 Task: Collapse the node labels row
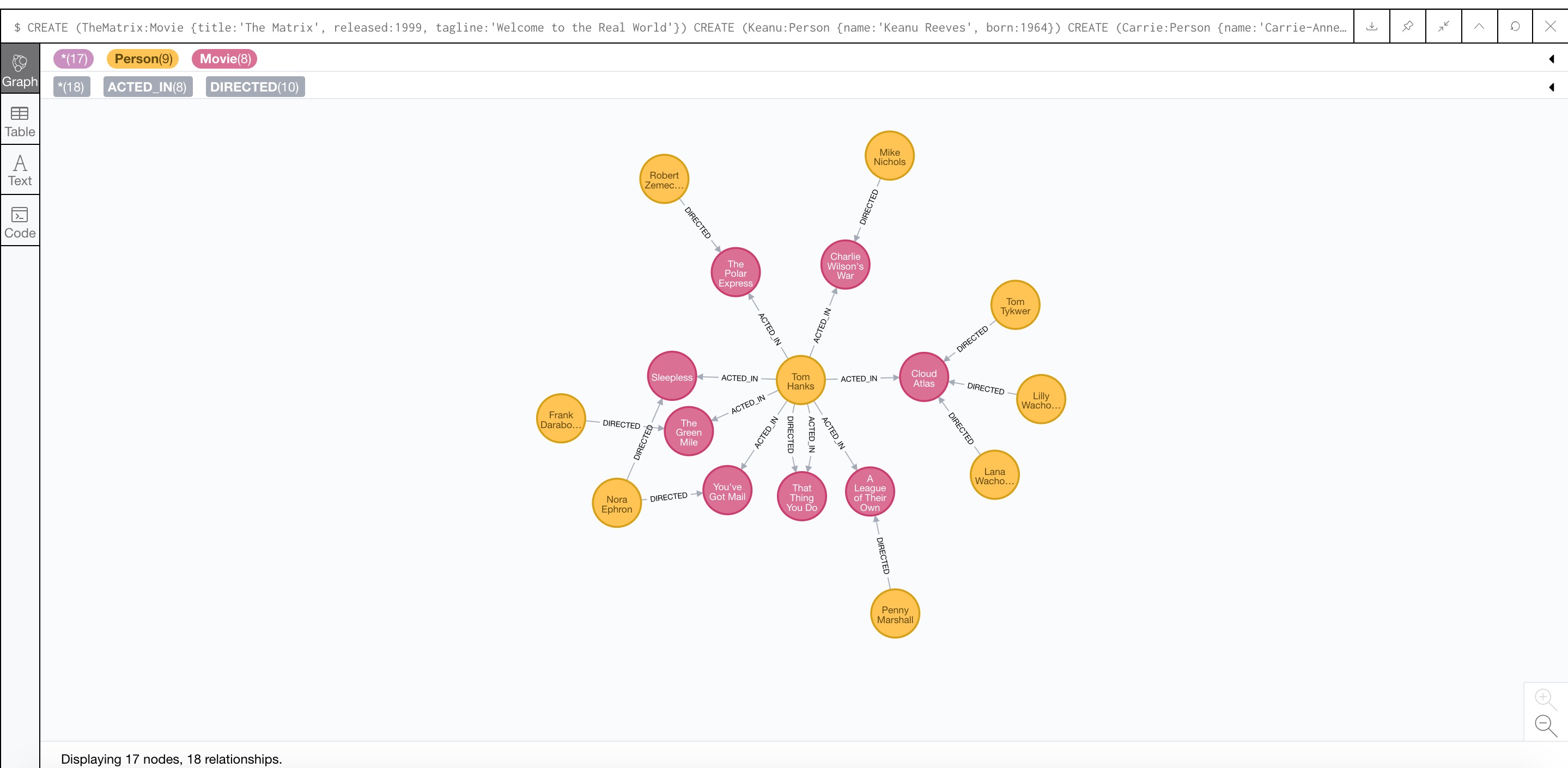click(1552, 58)
